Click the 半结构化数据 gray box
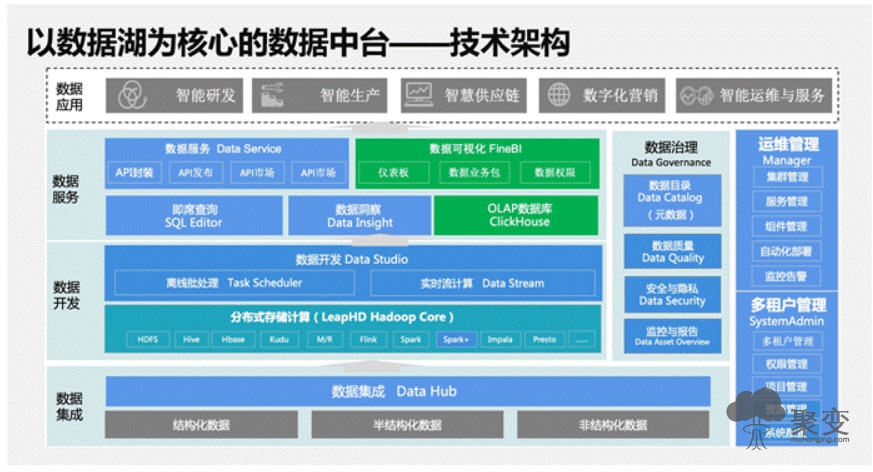This screenshot has width=873, height=472. [x=407, y=425]
